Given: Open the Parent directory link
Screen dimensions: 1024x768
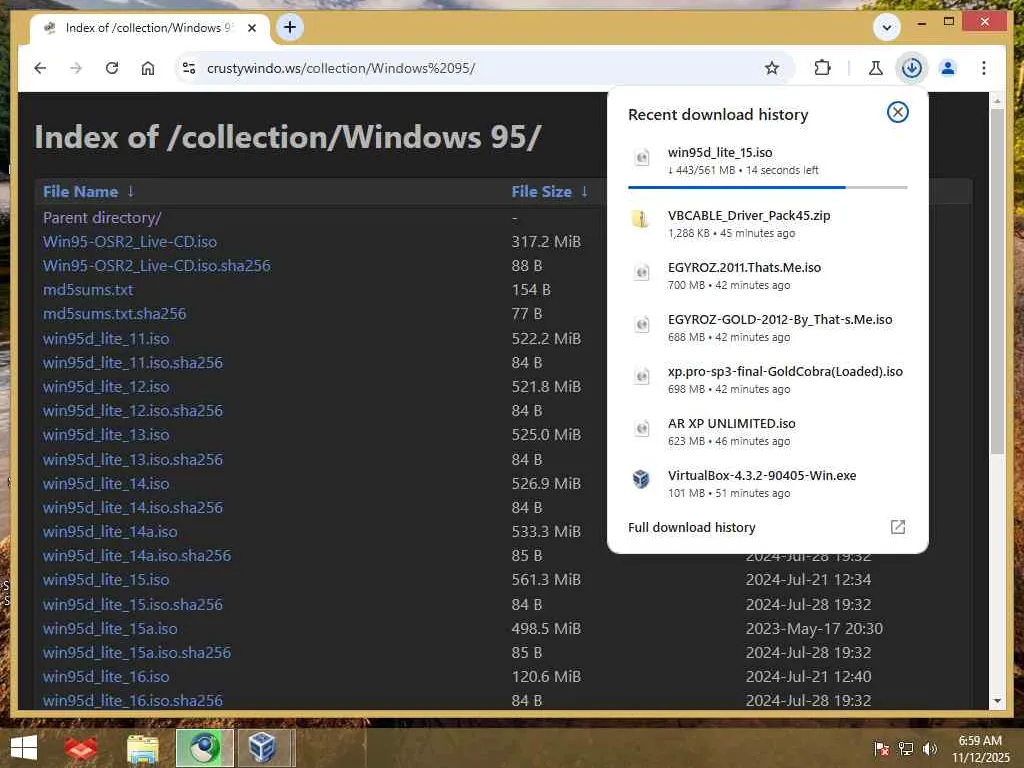Looking at the screenshot, I should coord(102,217).
